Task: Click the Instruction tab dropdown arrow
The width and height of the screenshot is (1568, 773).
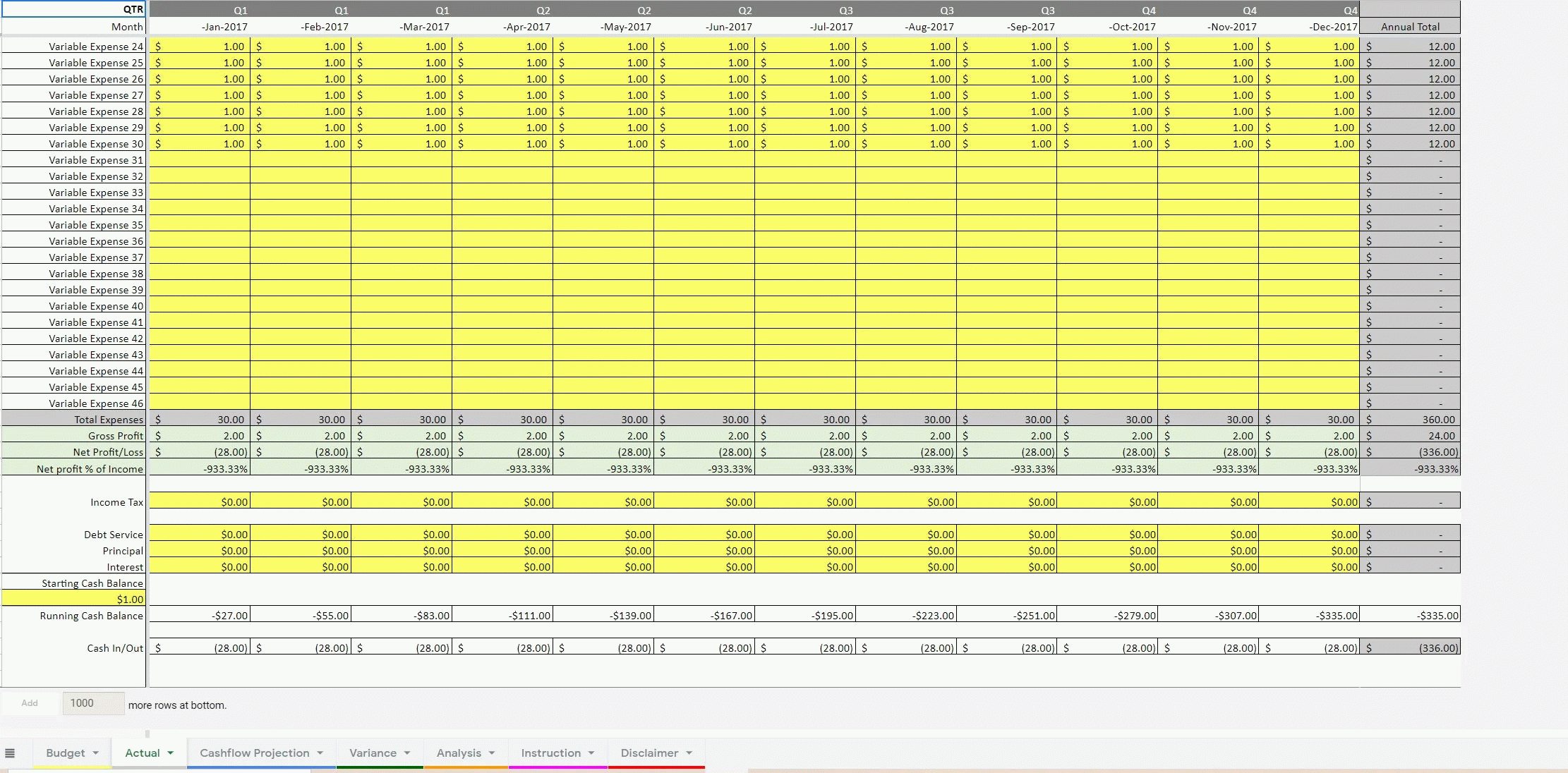Action: coord(591,753)
